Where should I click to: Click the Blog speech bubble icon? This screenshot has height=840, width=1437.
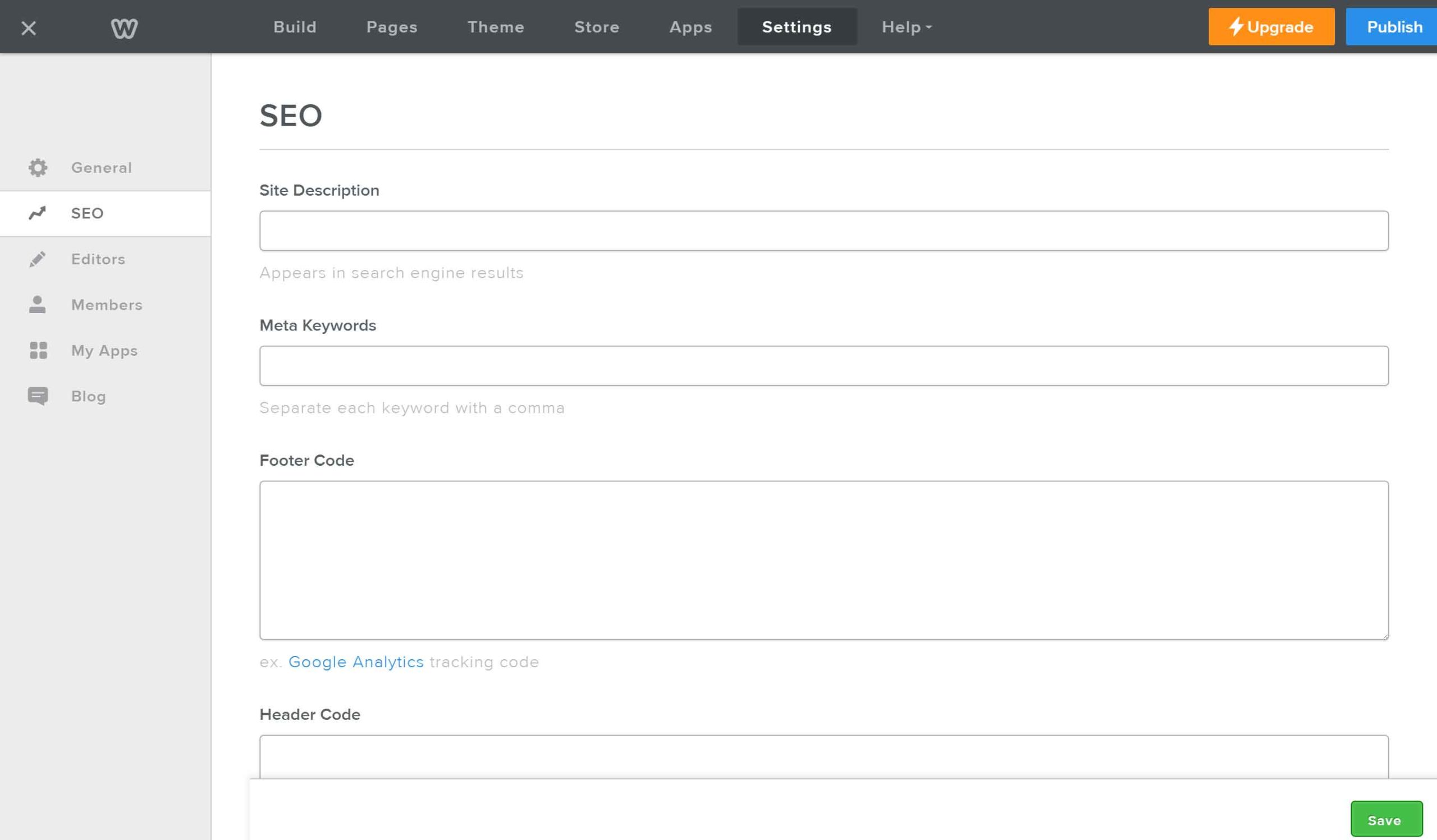[x=38, y=396]
